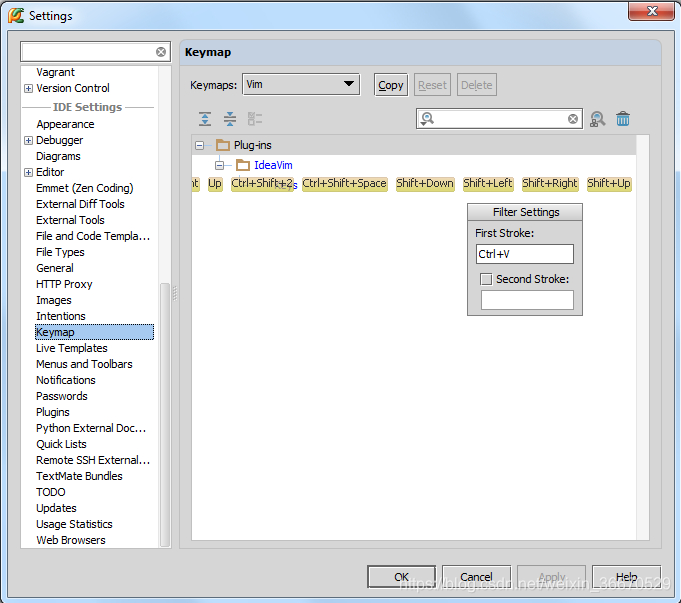The width and height of the screenshot is (681, 603).
Task: Close the Settings dialog window
Action: (x=651, y=11)
